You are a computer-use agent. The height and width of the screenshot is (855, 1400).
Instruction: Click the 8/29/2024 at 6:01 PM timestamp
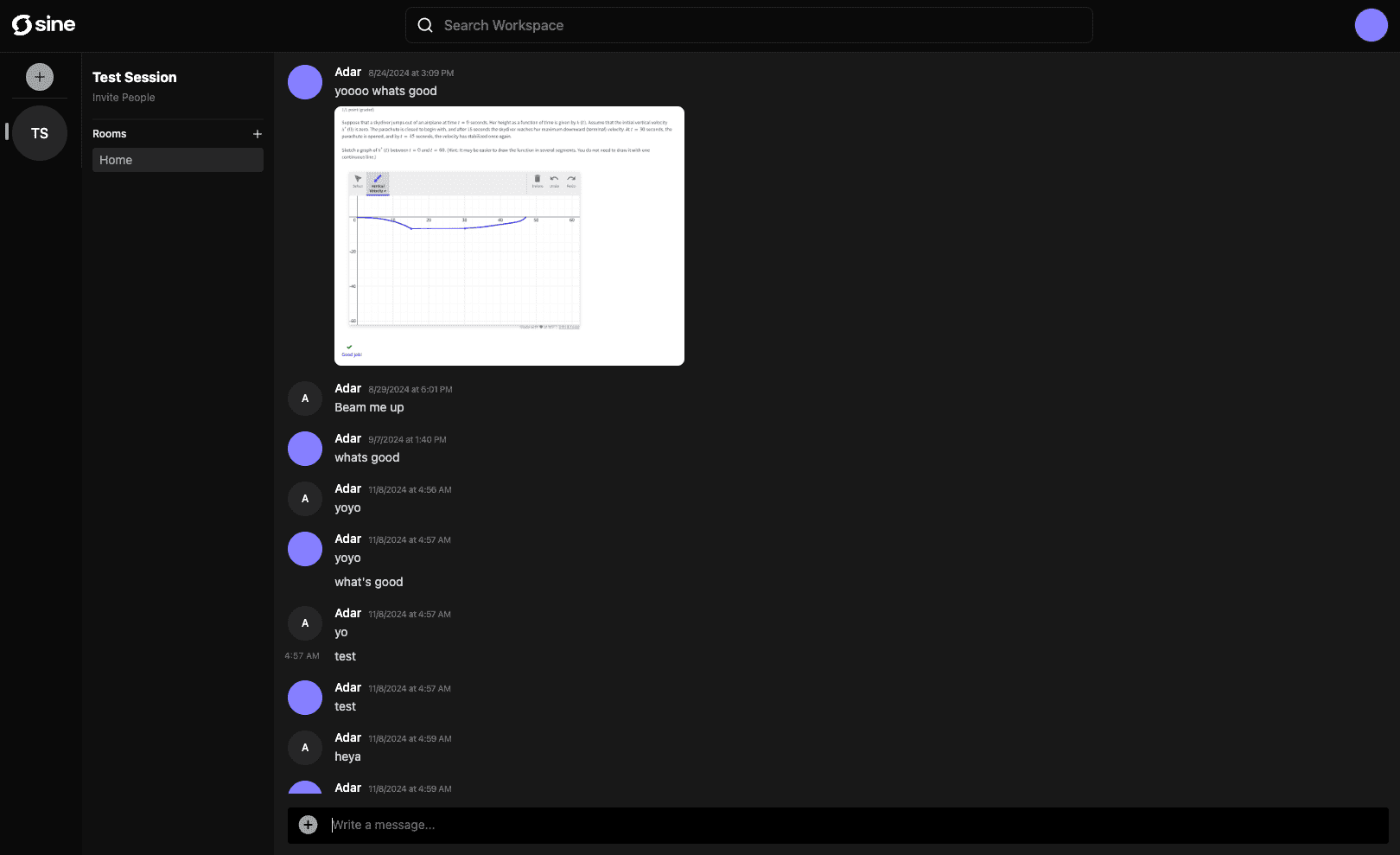click(410, 390)
